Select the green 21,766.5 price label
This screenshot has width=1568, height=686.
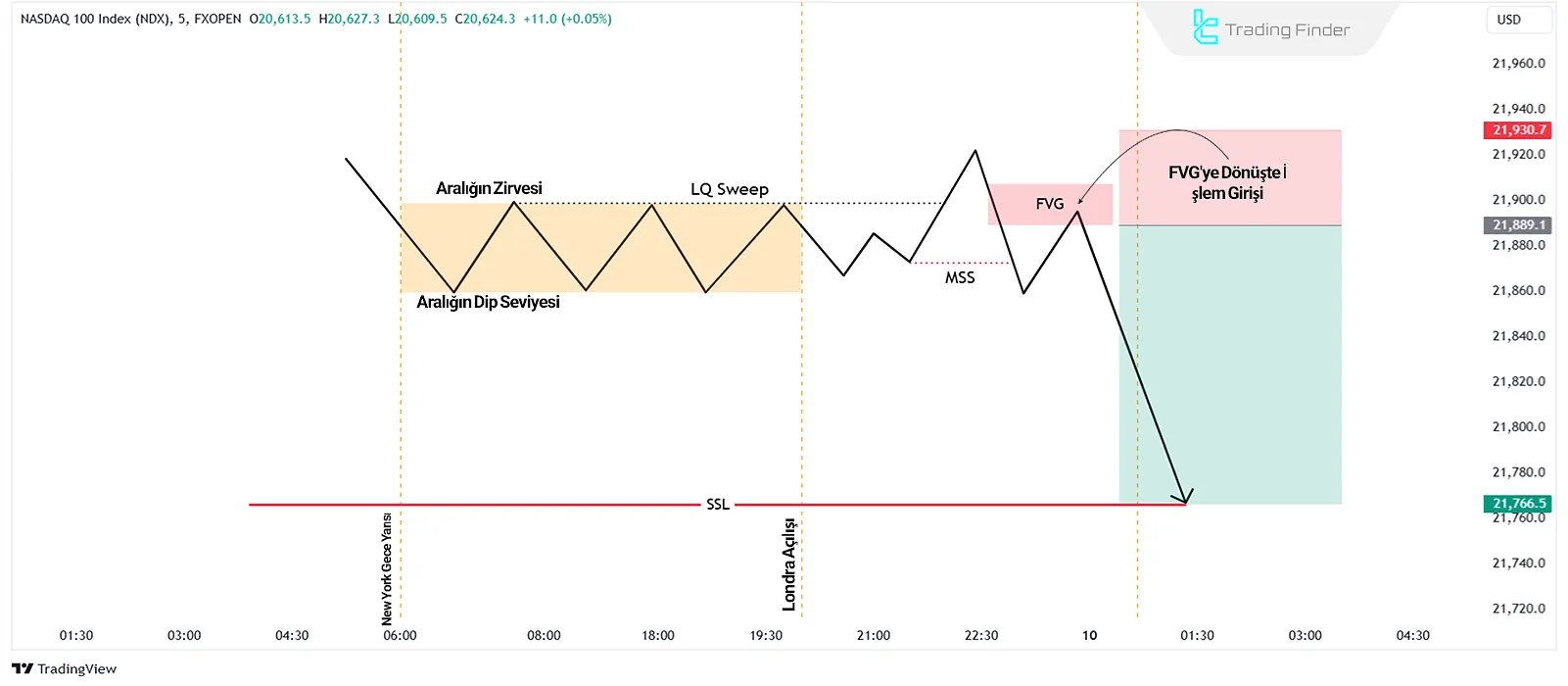(x=1518, y=504)
